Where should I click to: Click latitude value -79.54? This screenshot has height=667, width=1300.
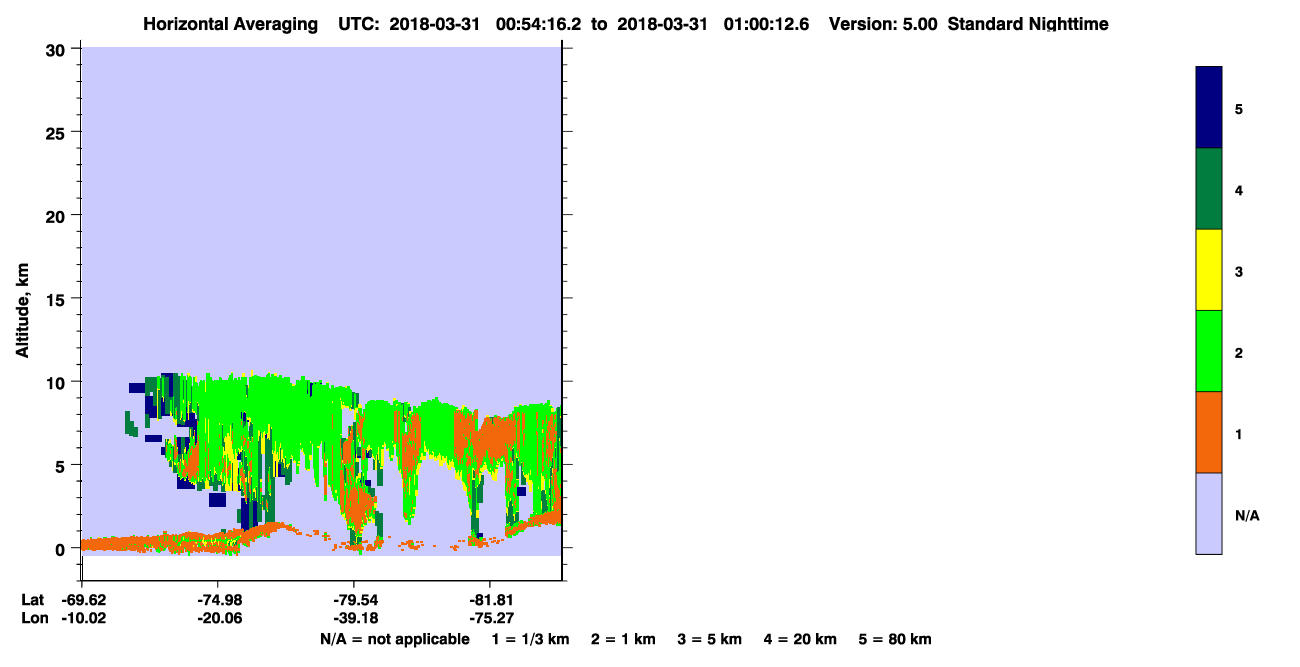point(354,600)
